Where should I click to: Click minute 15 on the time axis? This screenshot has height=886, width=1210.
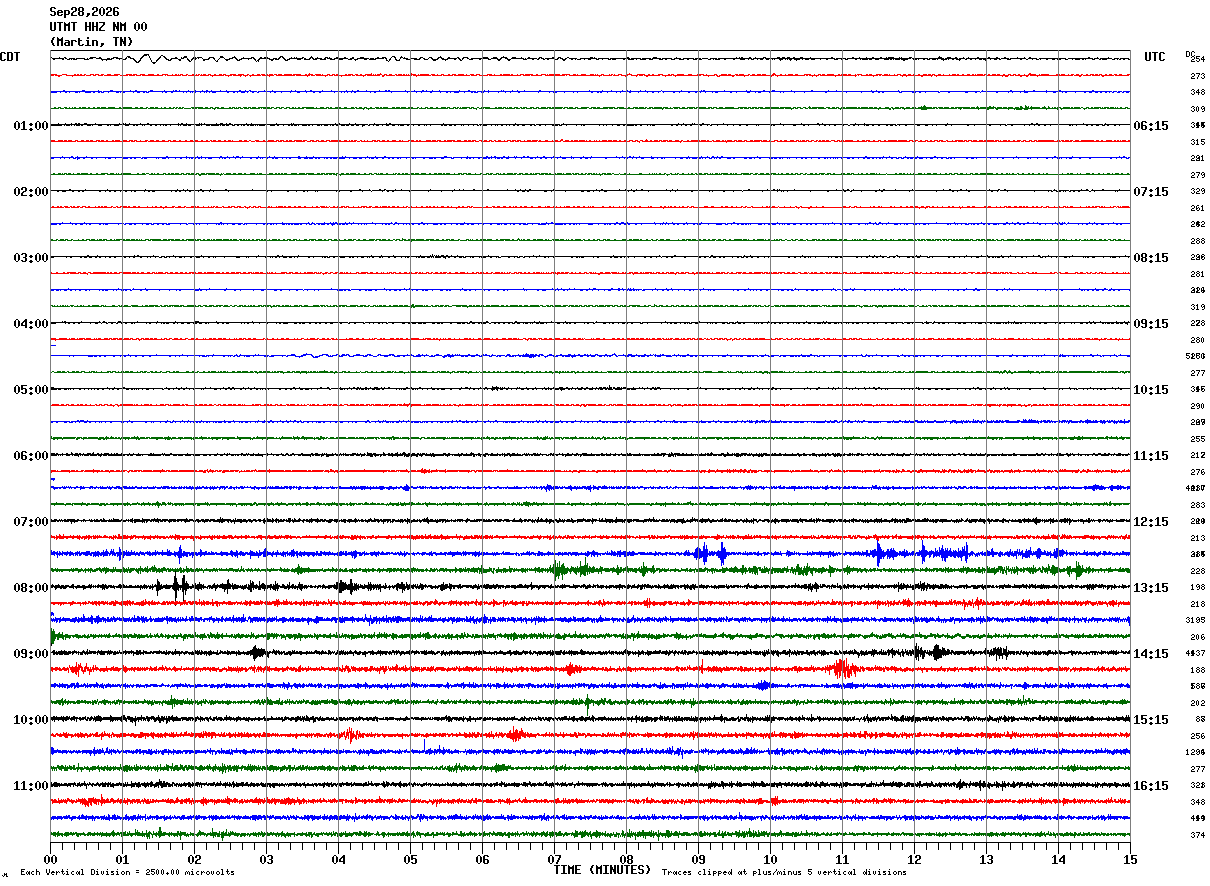pos(1130,859)
